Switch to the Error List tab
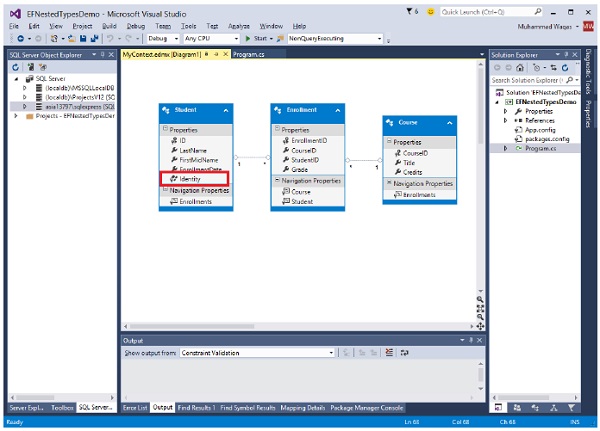 pos(134,408)
